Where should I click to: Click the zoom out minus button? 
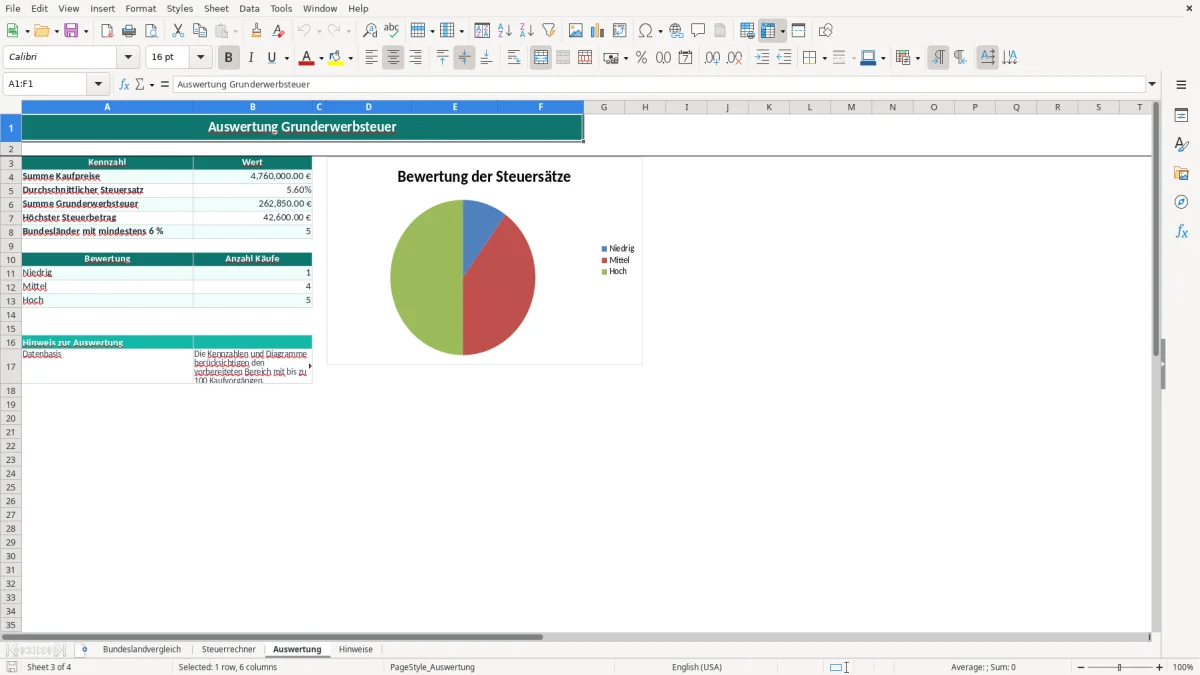(1081, 667)
